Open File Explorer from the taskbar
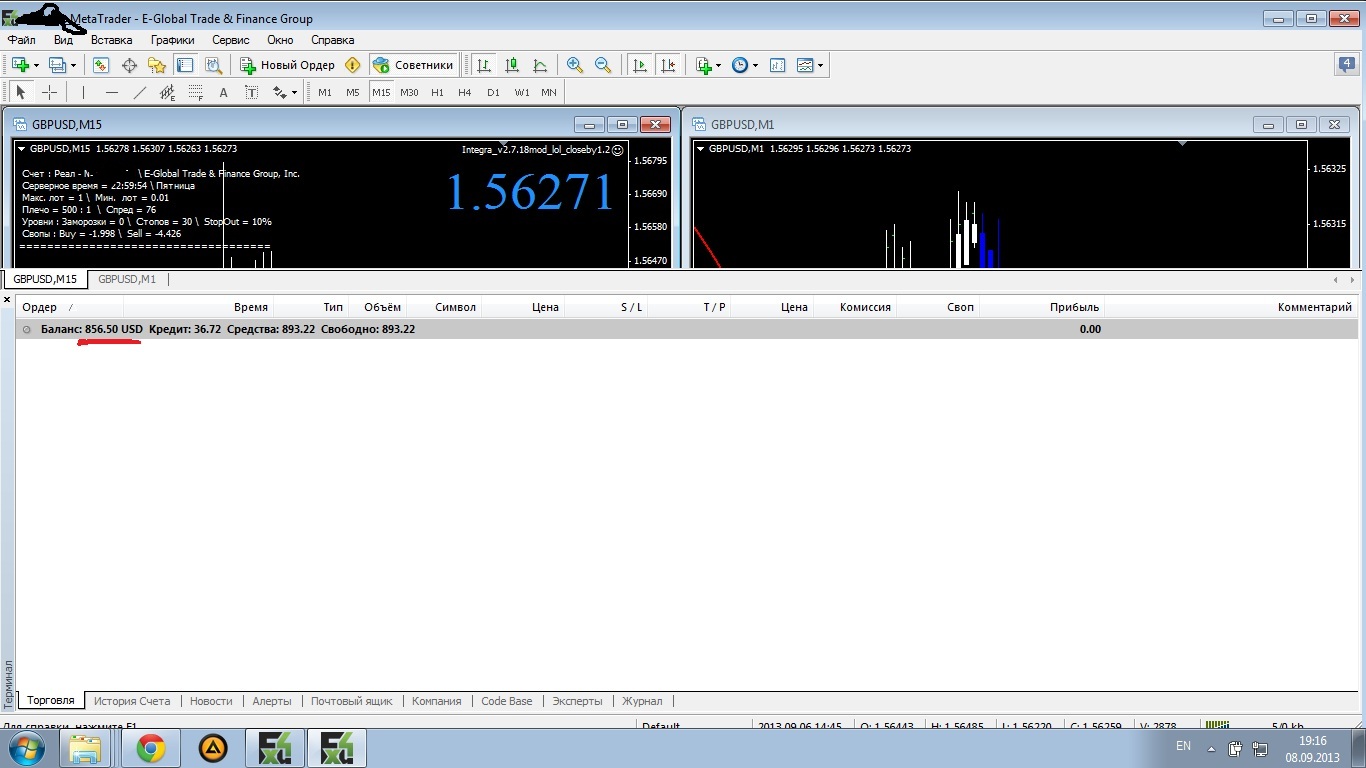1366x768 pixels. (86, 748)
